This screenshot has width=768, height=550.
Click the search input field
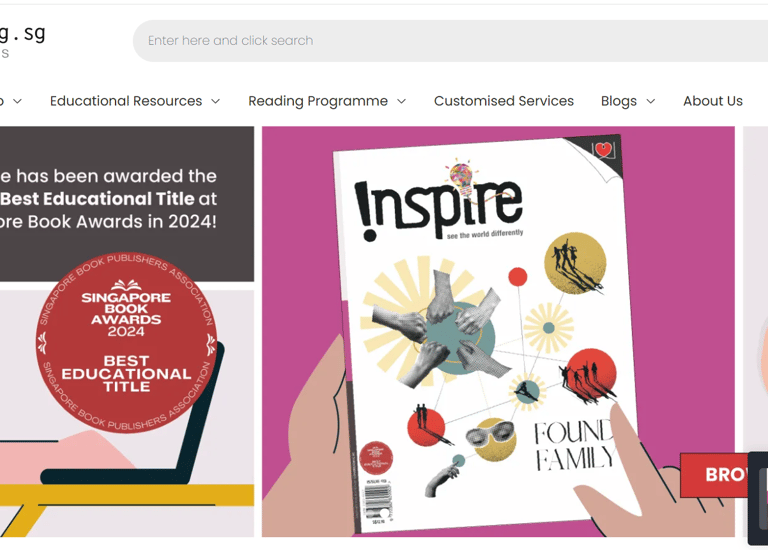(451, 41)
